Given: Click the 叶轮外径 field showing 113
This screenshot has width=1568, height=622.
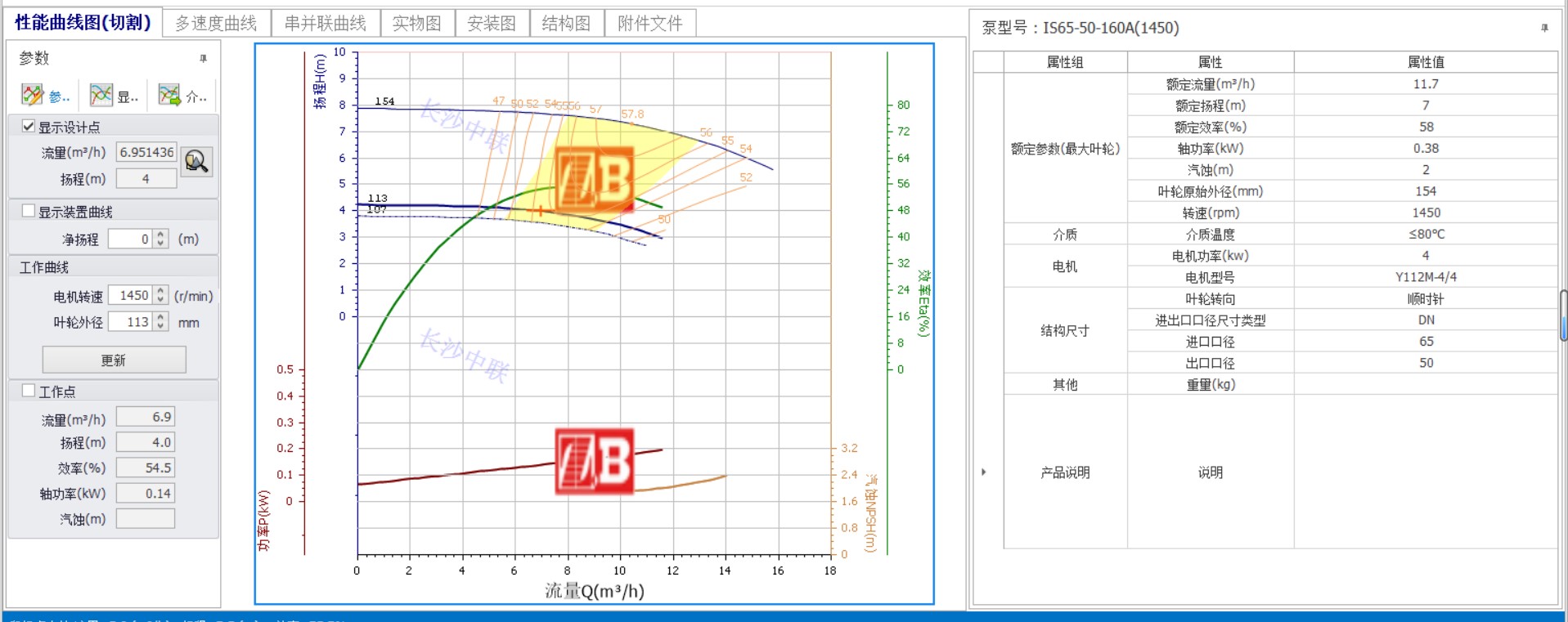Looking at the screenshot, I should (131, 322).
